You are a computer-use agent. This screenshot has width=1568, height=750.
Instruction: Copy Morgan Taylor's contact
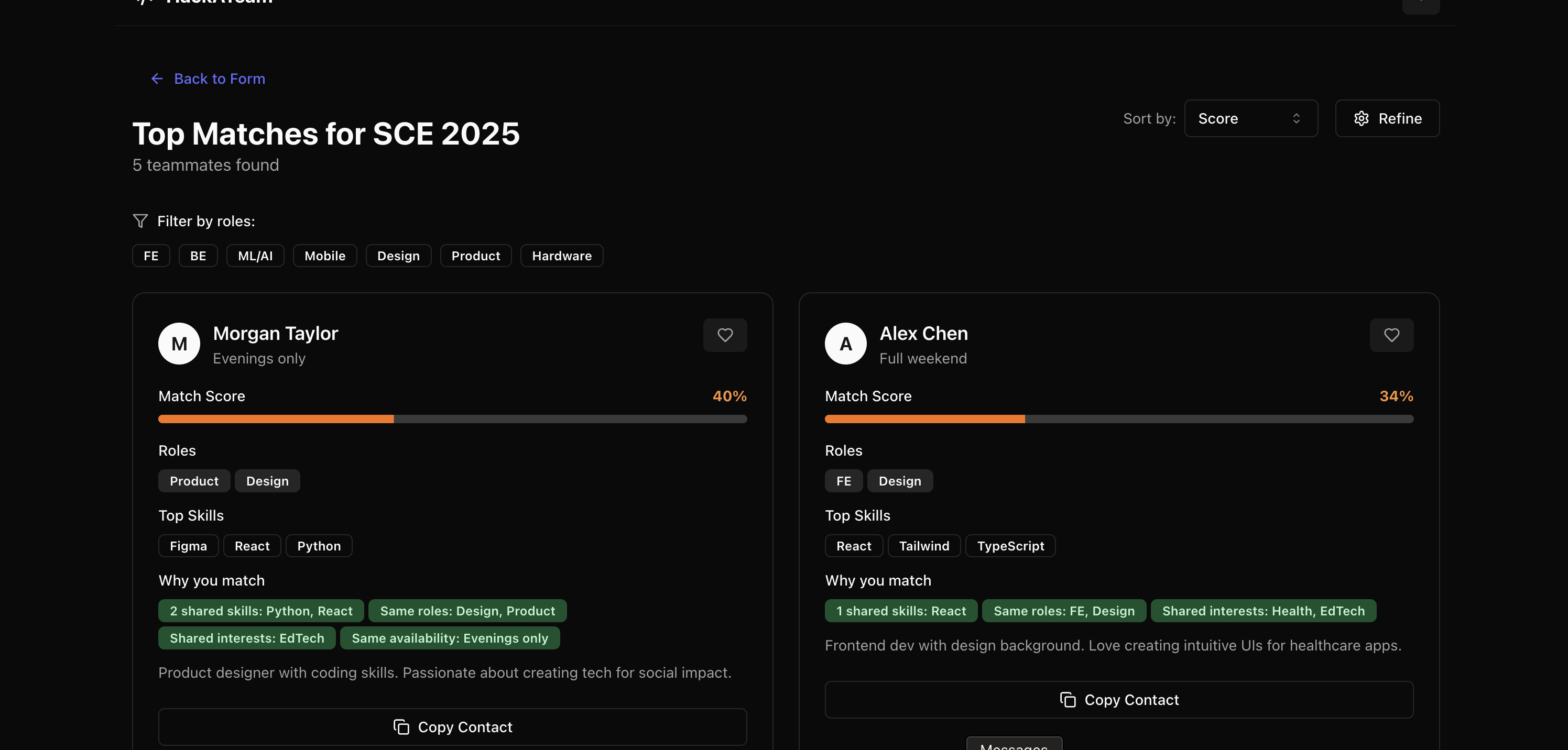[x=452, y=727]
